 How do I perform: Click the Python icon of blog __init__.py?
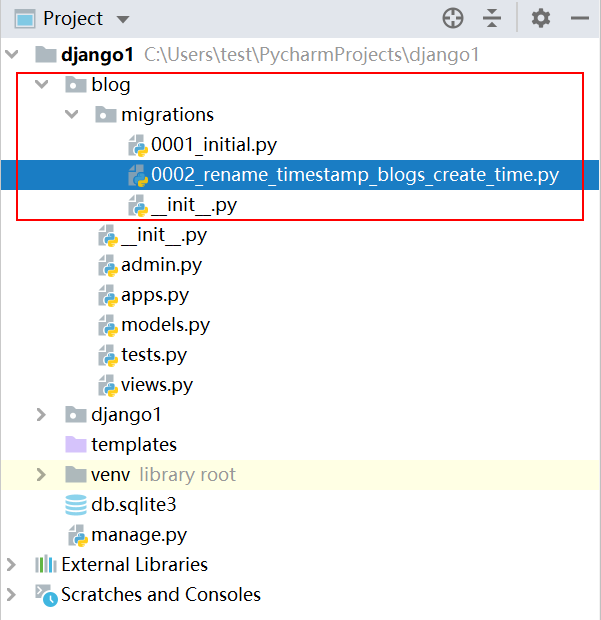tap(108, 236)
